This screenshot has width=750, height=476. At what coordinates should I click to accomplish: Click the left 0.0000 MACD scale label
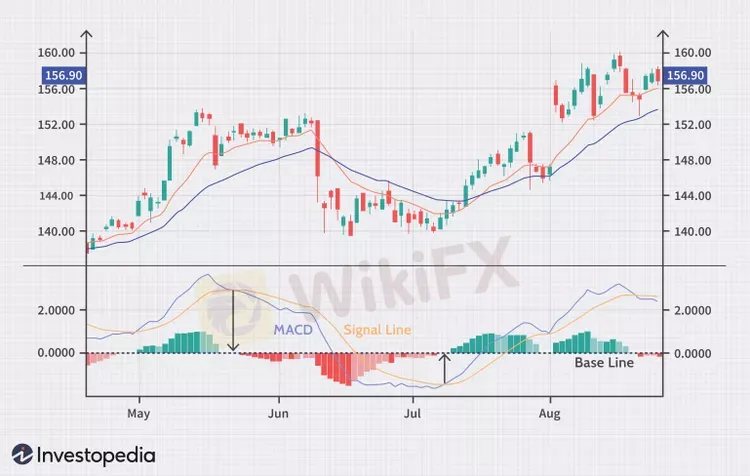tap(56, 353)
